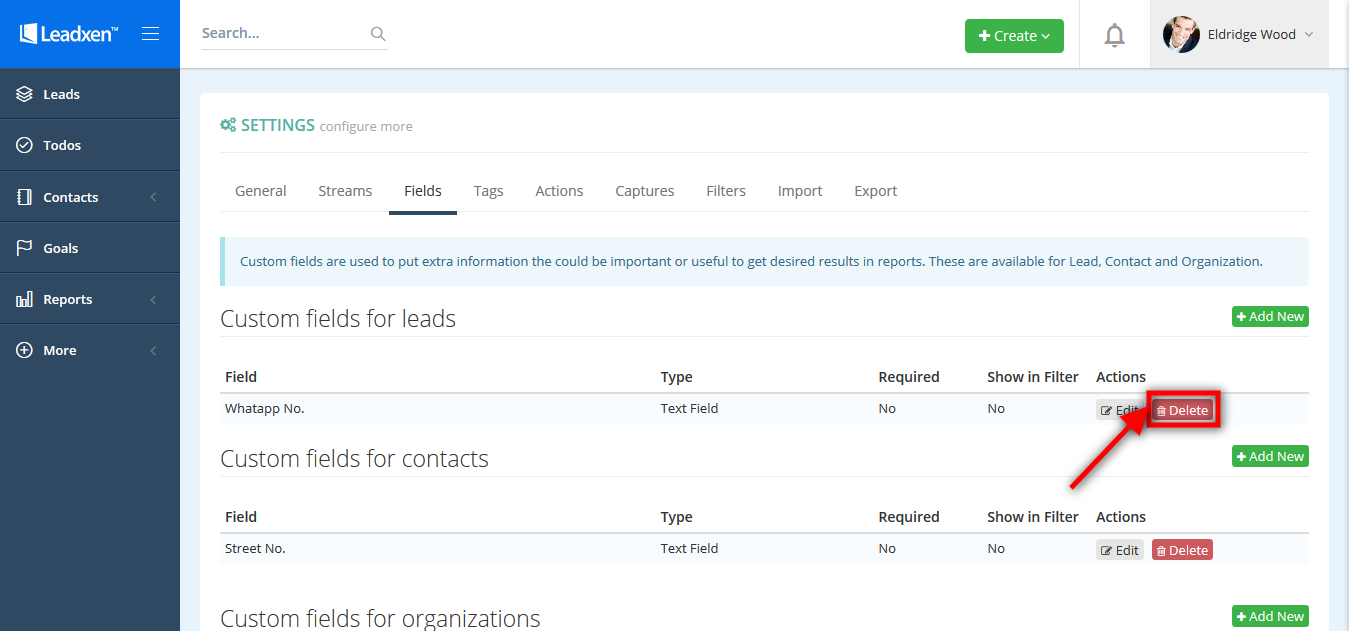1349x631 pixels.
Task: Click the Reports bar chart icon
Action: 25,299
